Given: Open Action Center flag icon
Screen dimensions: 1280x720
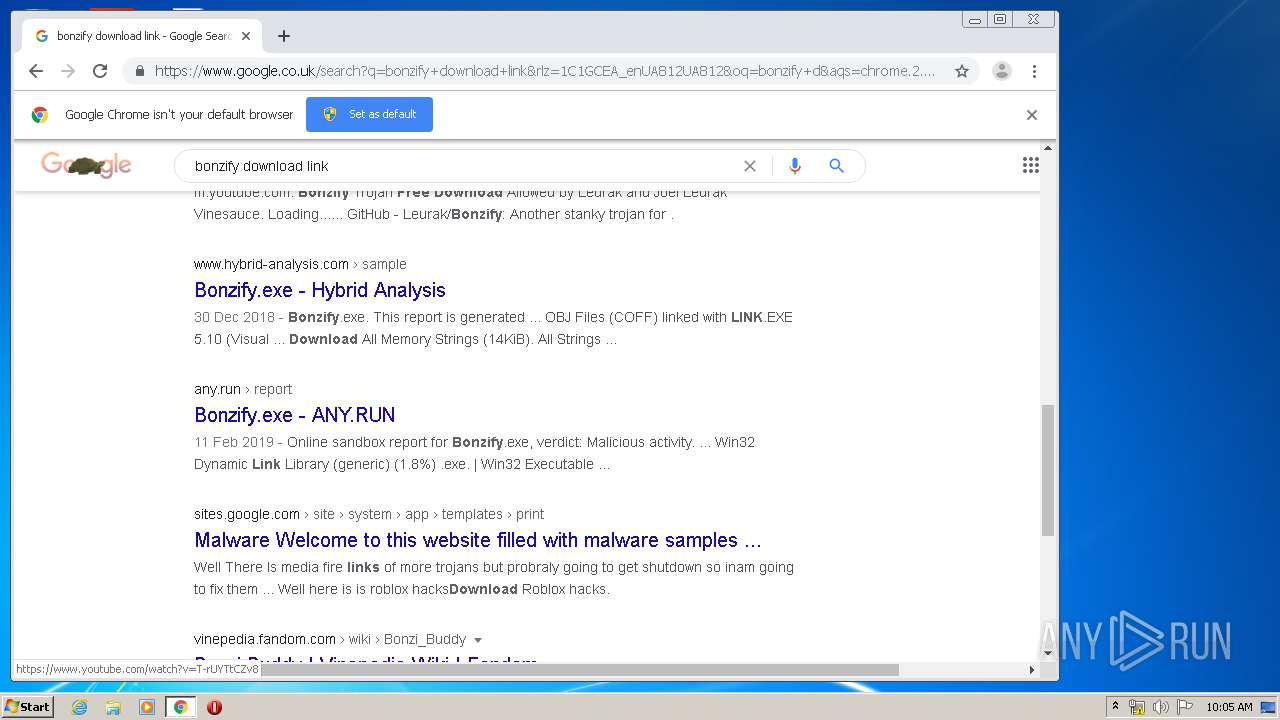Looking at the screenshot, I should point(1184,707).
